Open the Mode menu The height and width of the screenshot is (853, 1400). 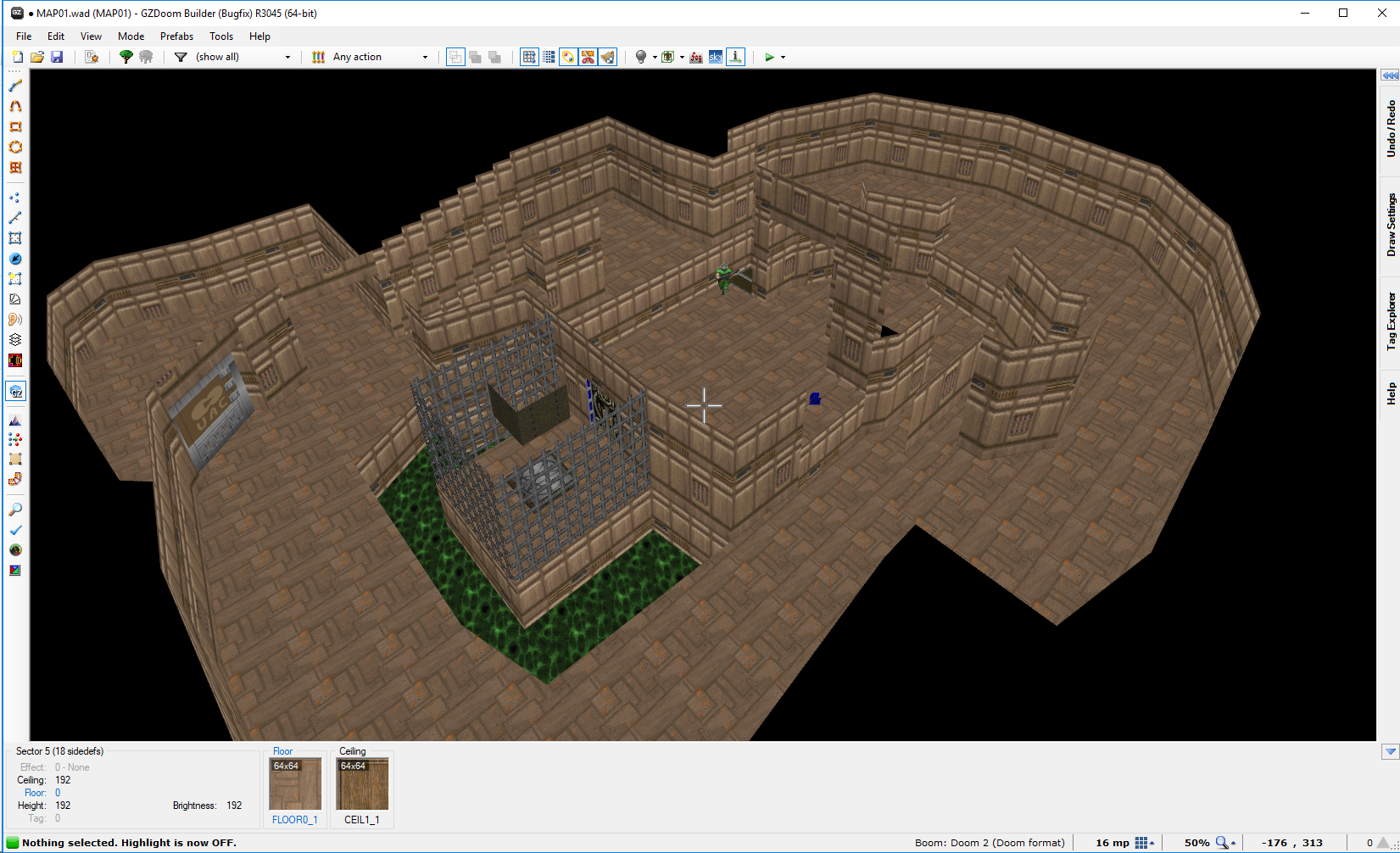click(x=131, y=36)
